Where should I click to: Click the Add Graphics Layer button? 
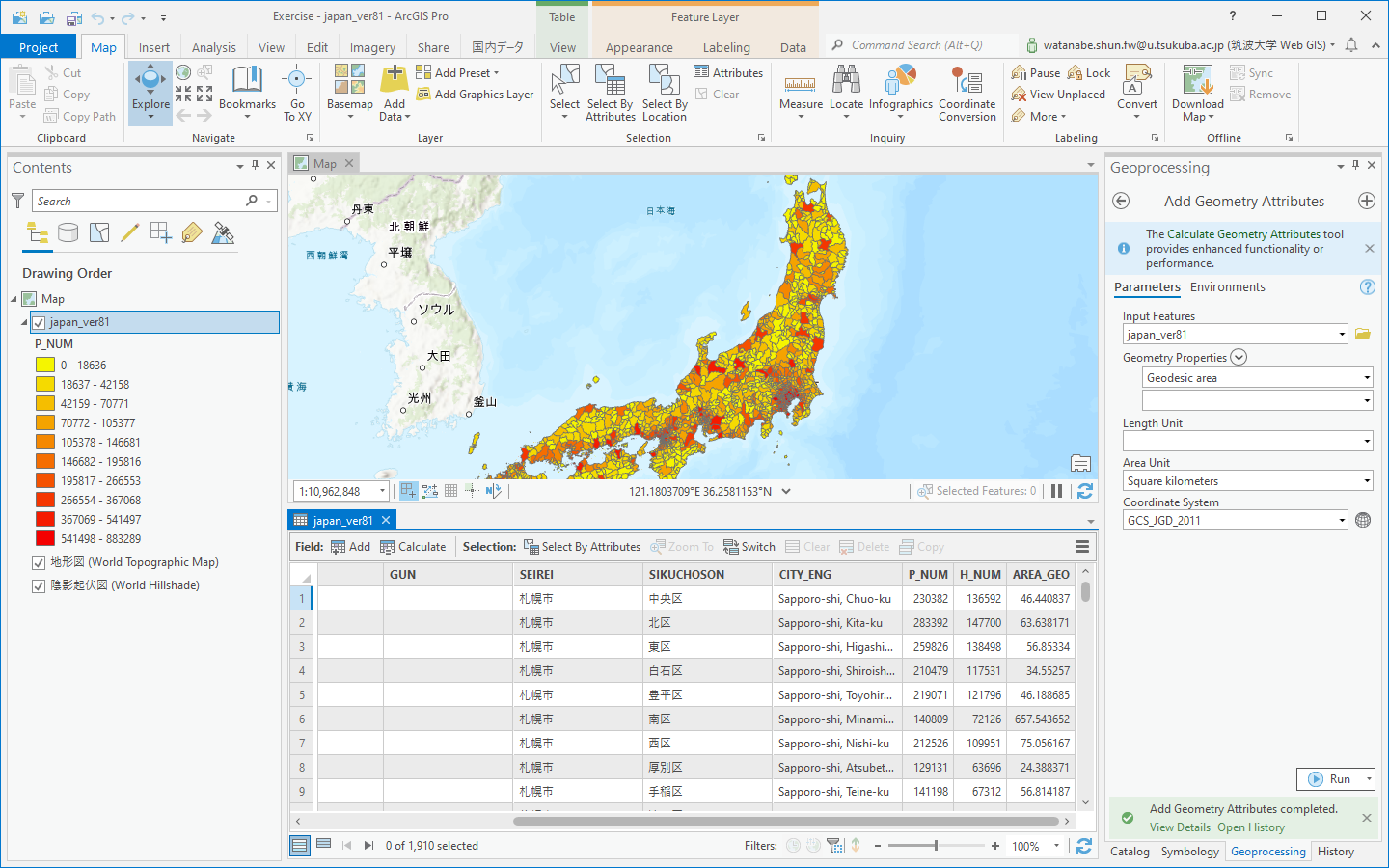coord(476,95)
